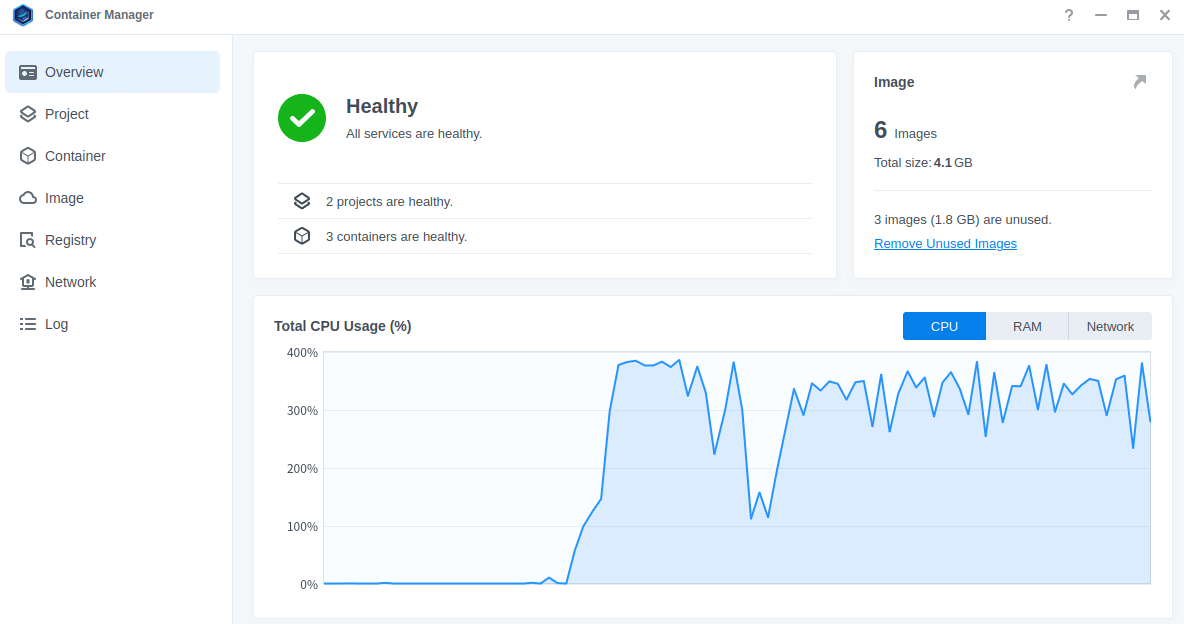Click the Network icon in sidebar
The width and height of the screenshot is (1184, 624).
pyautogui.click(x=28, y=282)
